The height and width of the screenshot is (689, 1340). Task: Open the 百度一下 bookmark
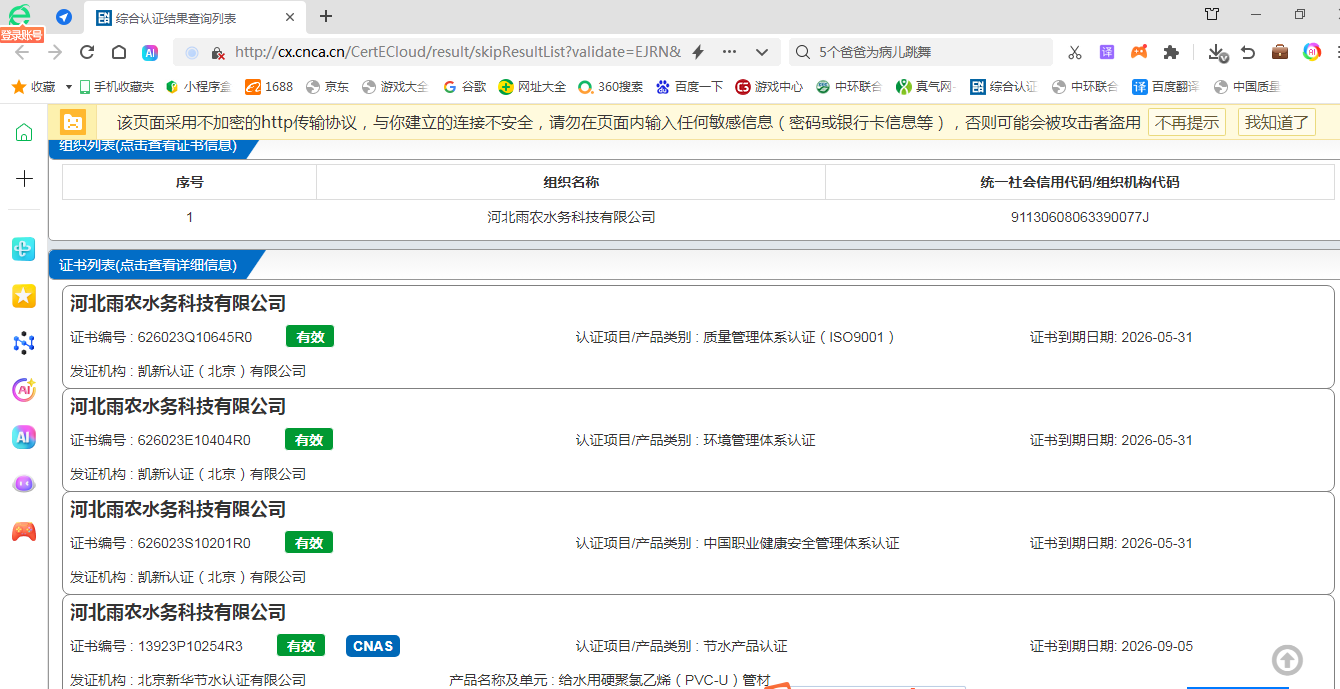point(689,87)
